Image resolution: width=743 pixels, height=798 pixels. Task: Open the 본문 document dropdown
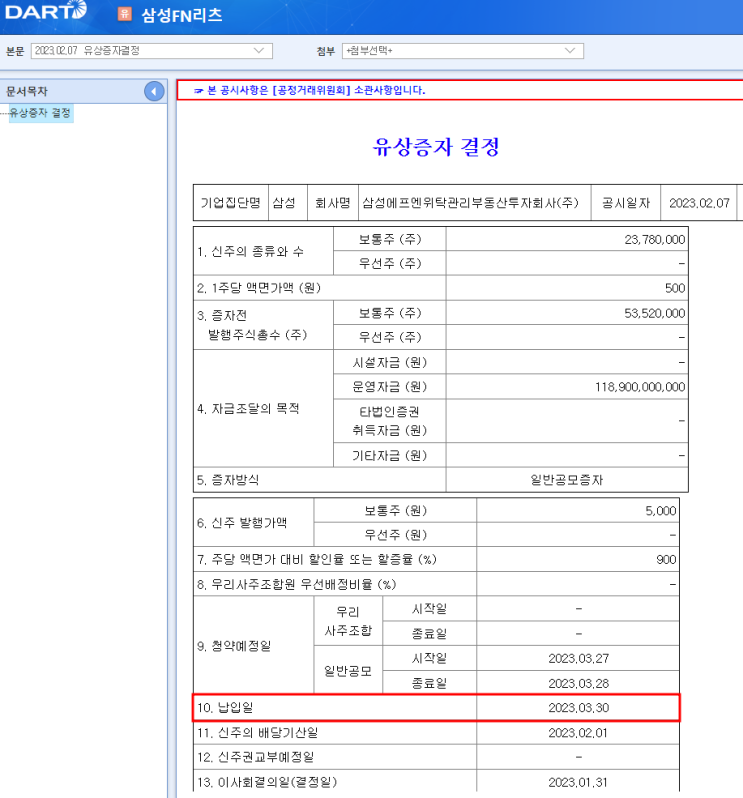[x=152, y=51]
